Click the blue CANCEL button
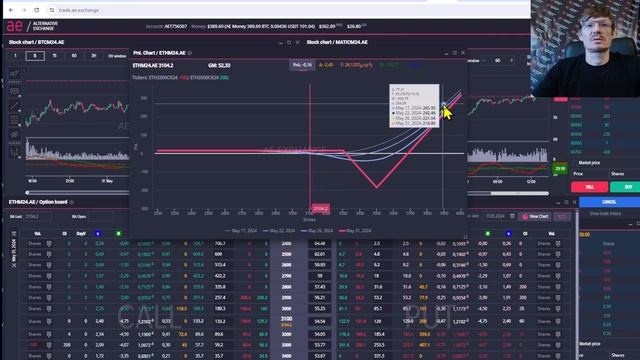The width and height of the screenshot is (640, 360). (609, 202)
